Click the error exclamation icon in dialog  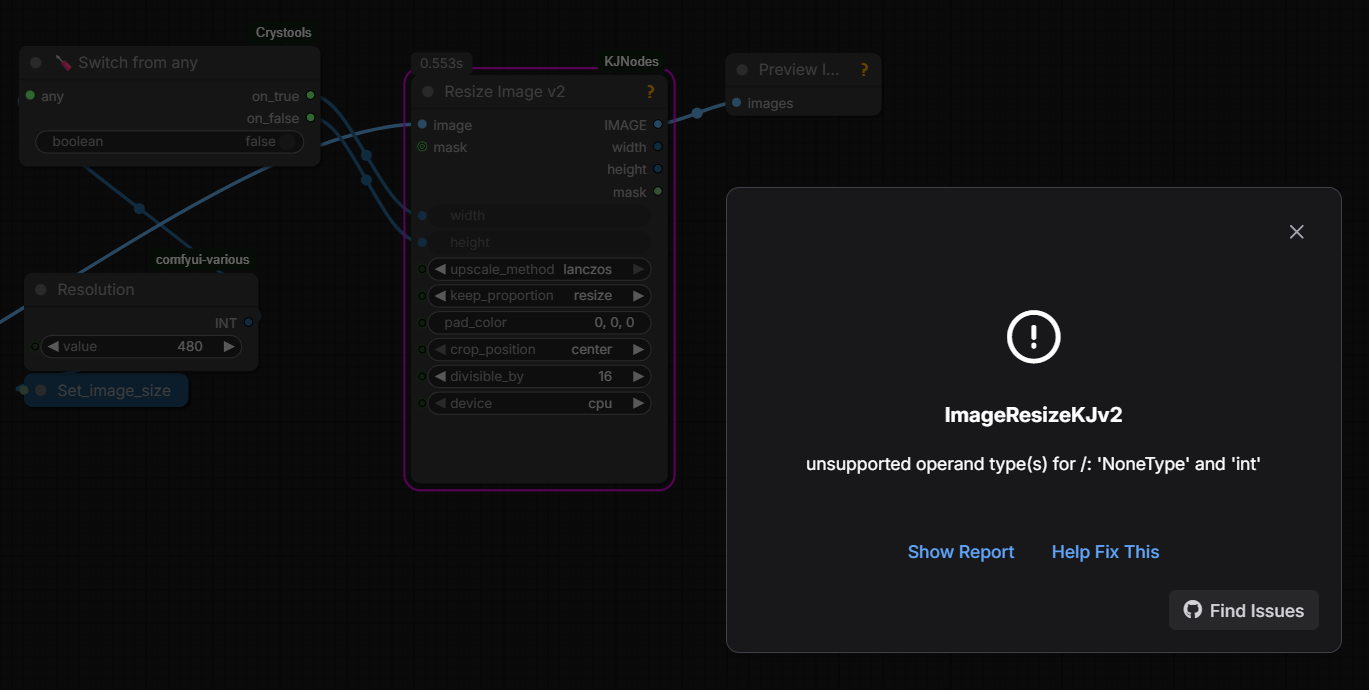coord(1034,337)
